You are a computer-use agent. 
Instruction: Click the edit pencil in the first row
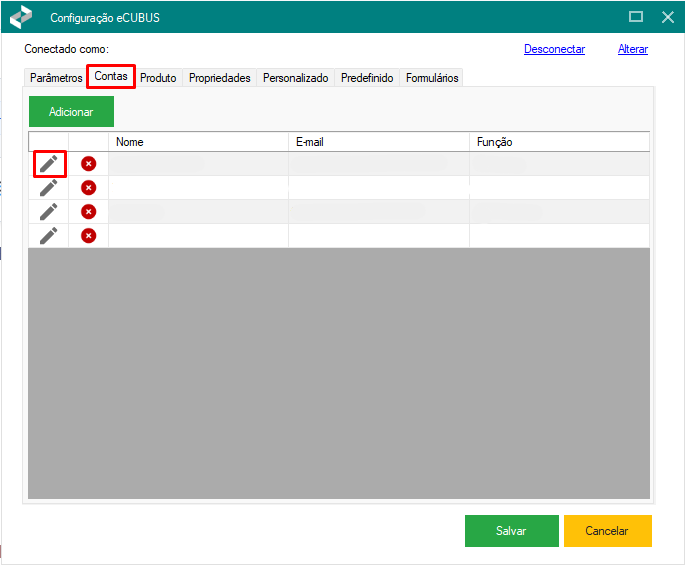tap(48, 163)
